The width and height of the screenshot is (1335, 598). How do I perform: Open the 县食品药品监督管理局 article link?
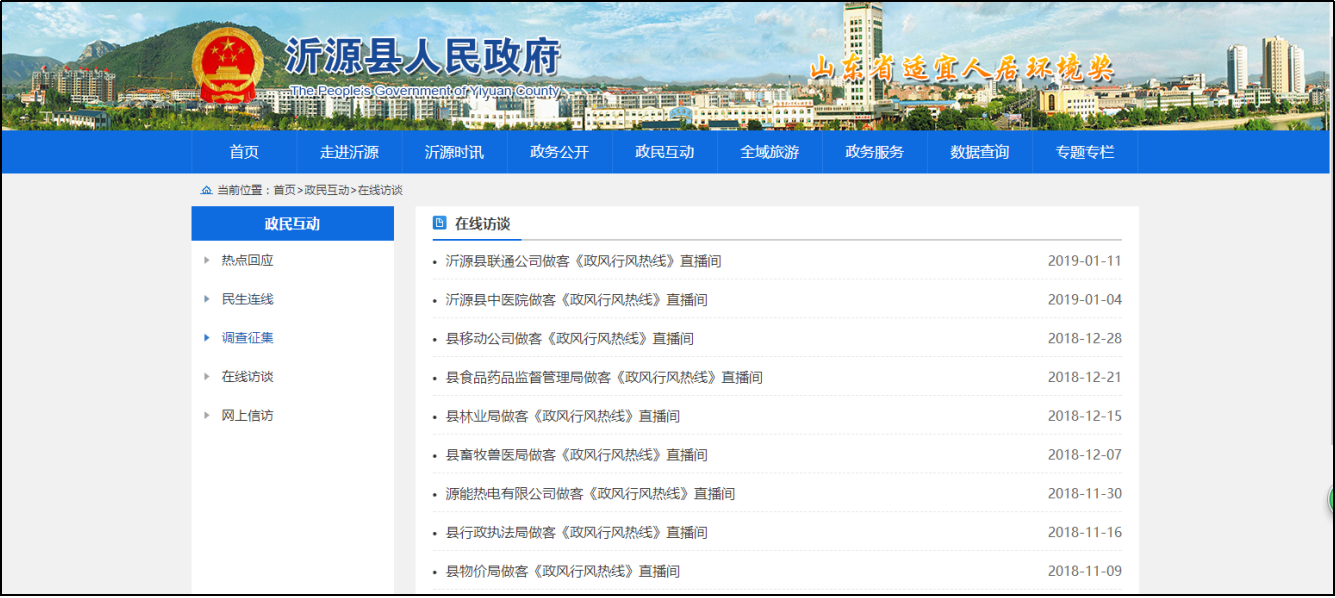click(x=604, y=377)
